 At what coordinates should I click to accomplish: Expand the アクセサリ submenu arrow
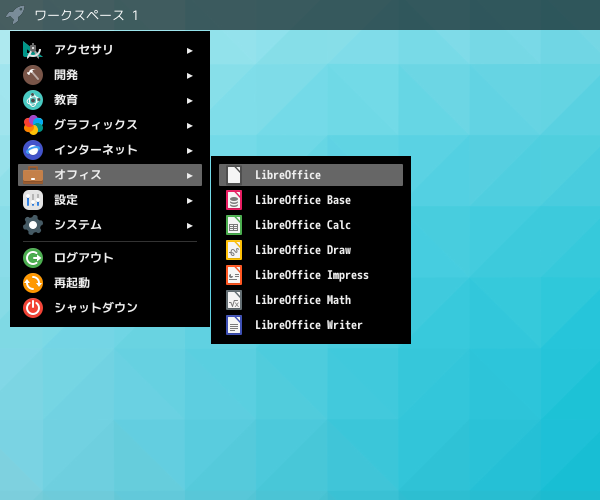[189, 50]
